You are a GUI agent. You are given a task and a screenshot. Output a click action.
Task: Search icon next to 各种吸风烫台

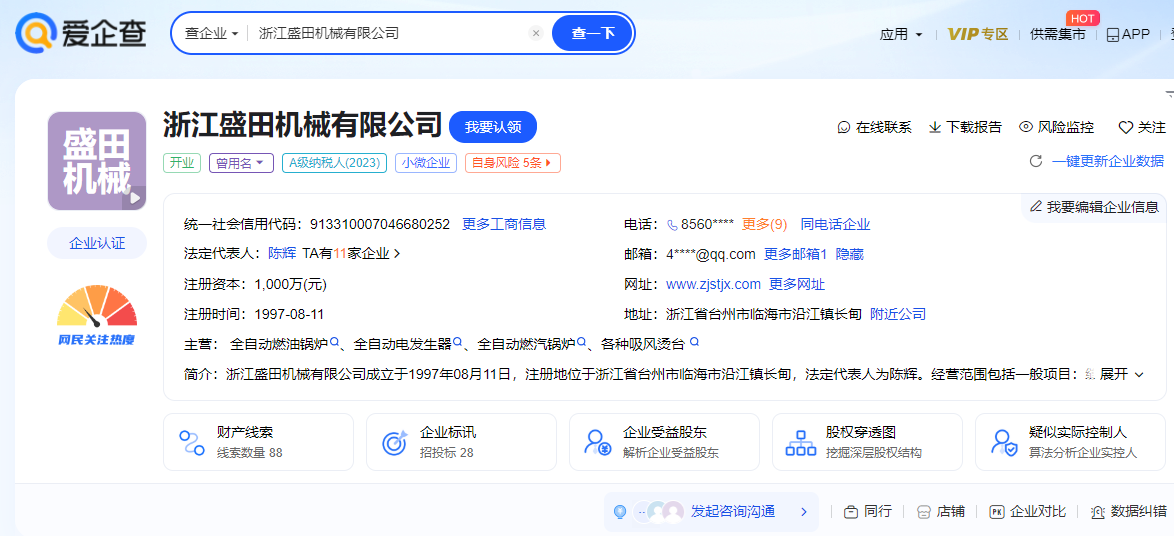click(694, 342)
